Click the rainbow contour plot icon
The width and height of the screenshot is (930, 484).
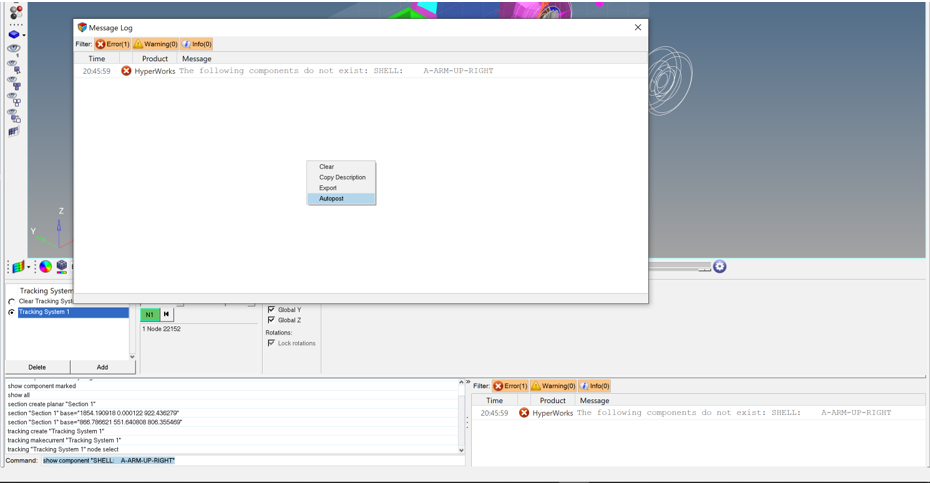coord(18,267)
